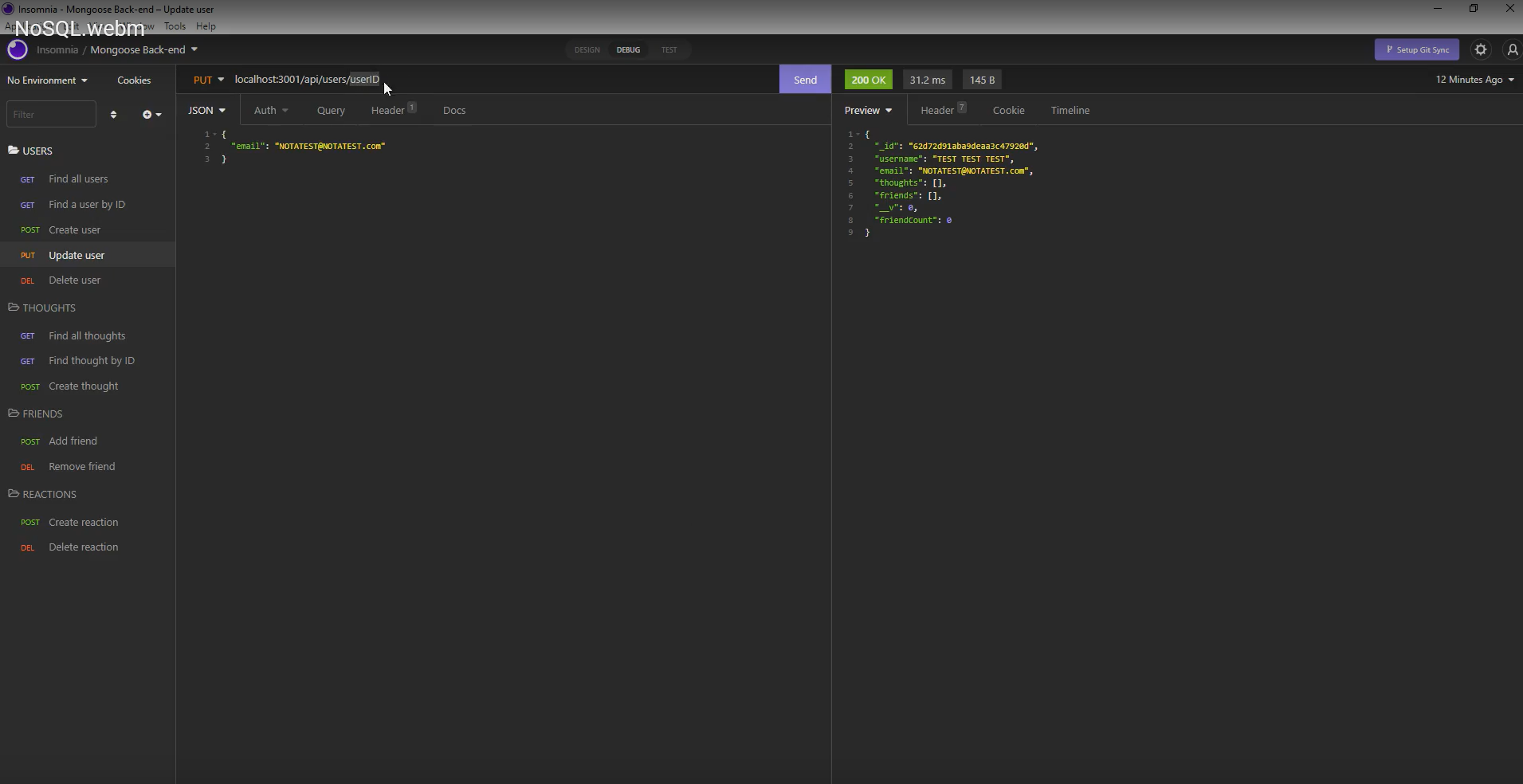Viewport: 1523px width, 784px height.
Task: Switch to the Cookie tab
Action: point(1008,111)
